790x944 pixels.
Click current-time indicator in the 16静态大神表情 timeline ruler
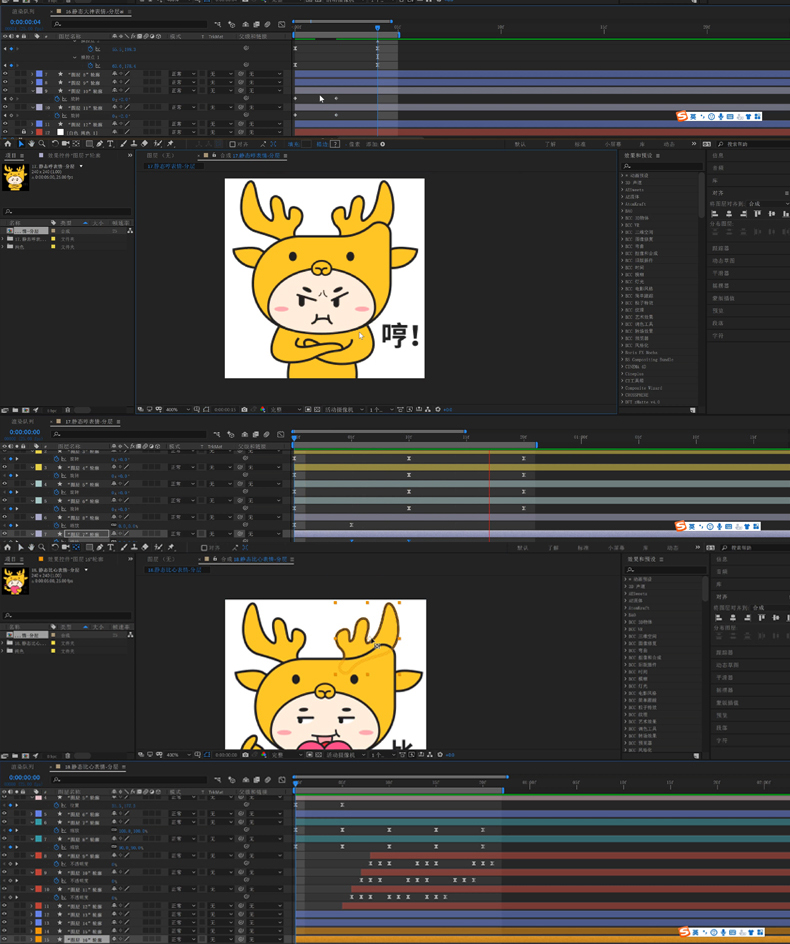[378, 28]
